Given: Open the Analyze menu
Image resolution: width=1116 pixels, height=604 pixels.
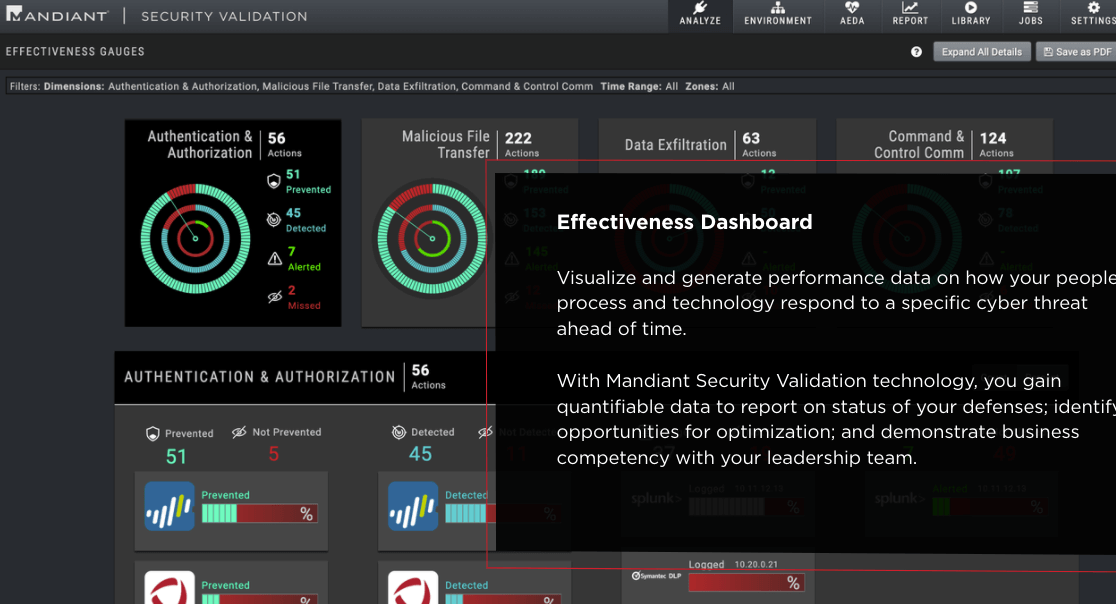Looking at the screenshot, I should (x=700, y=14).
